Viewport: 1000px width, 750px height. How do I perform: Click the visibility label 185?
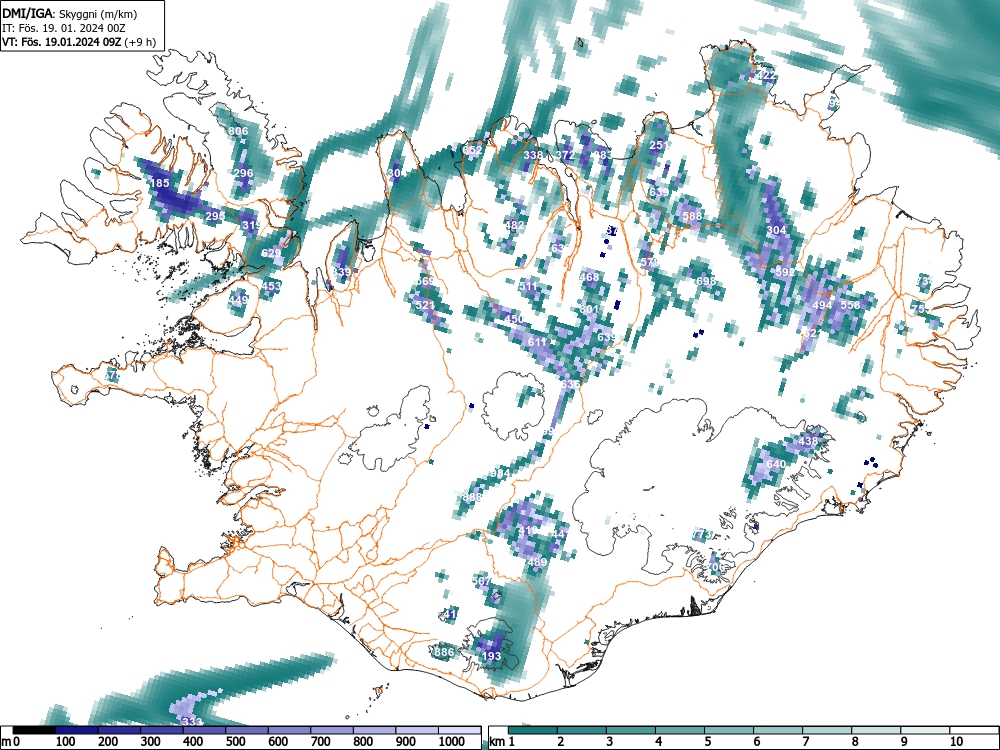(160, 183)
